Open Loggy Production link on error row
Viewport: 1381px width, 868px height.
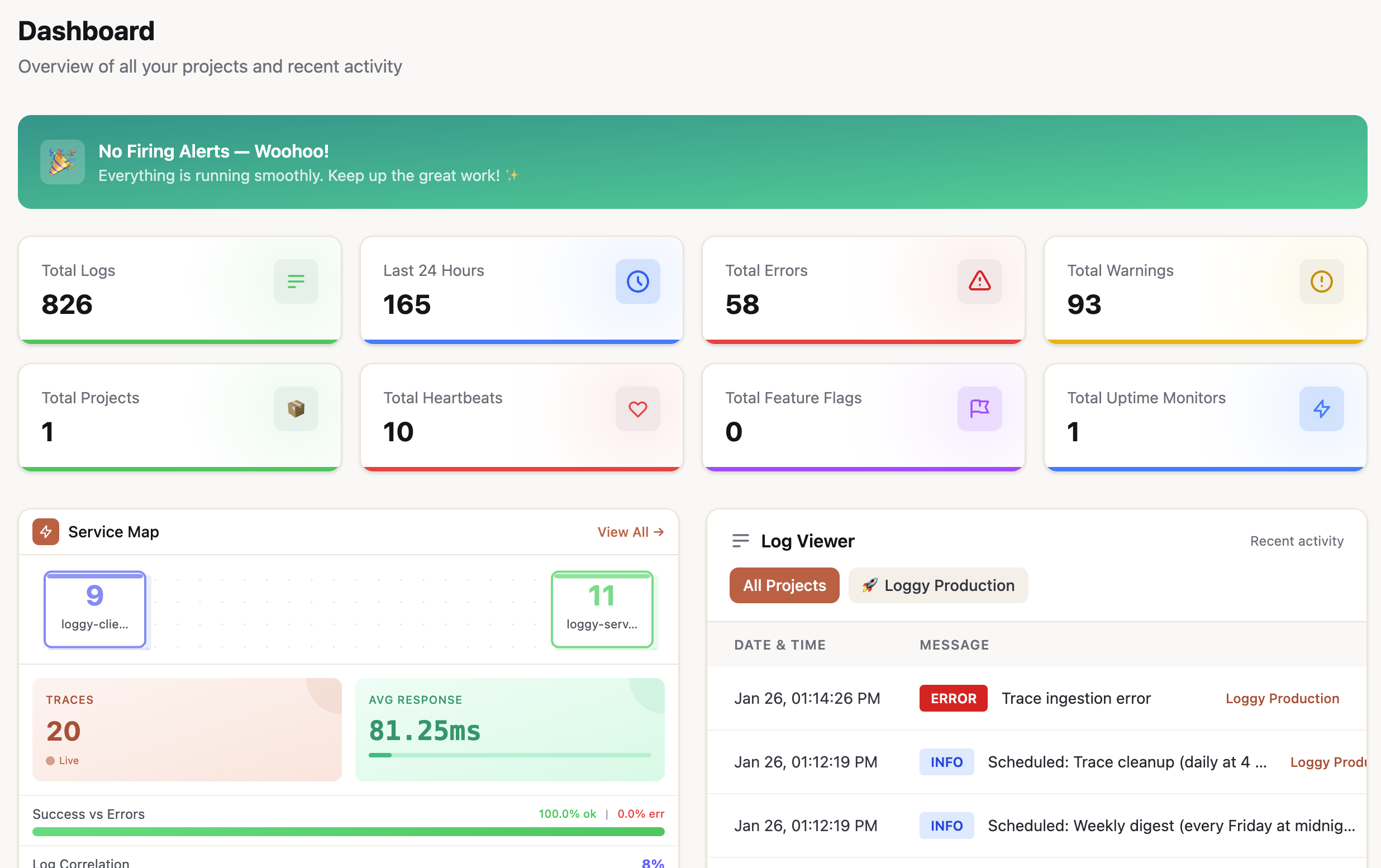tap(1282, 698)
